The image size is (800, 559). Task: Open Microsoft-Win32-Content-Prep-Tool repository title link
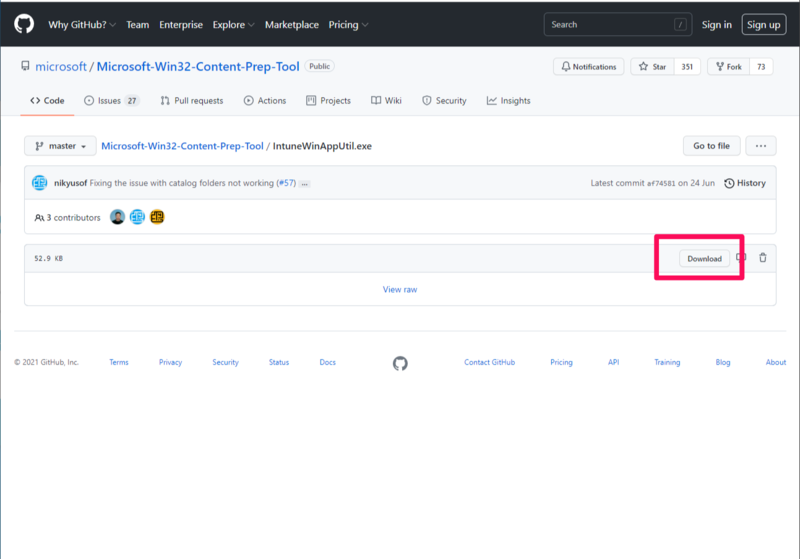tap(198, 66)
